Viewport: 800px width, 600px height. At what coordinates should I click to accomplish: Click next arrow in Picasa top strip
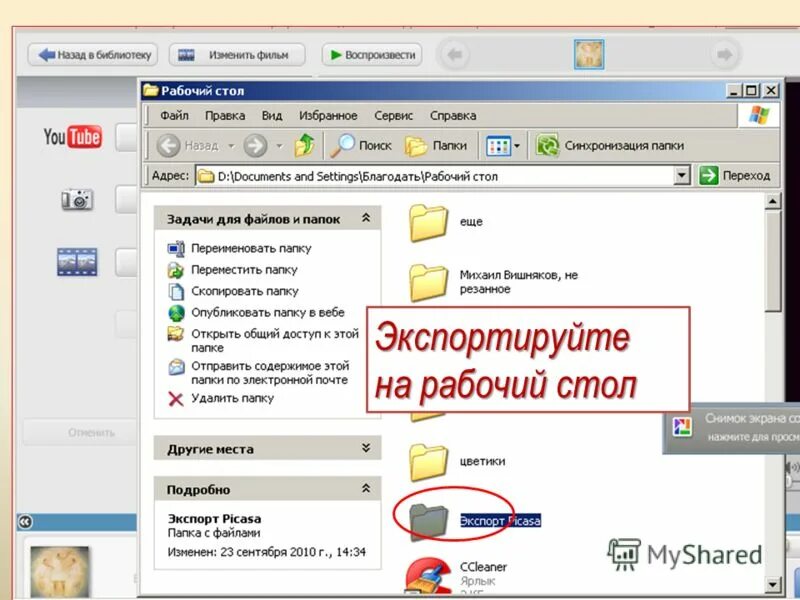click(x=724, y=54)
